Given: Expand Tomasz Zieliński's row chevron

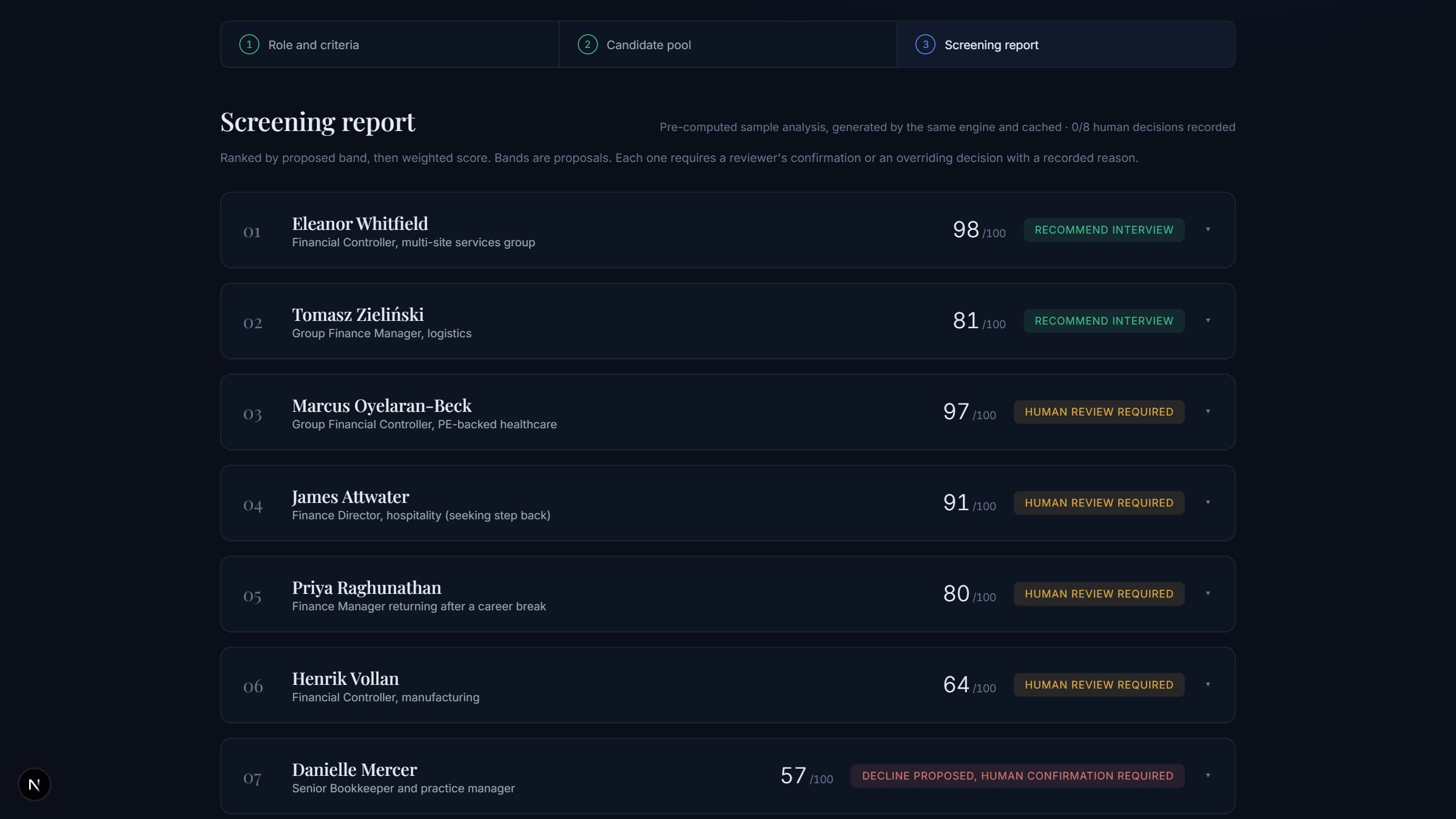Looking at the screenshot, I should click(x=1208, y=320).
